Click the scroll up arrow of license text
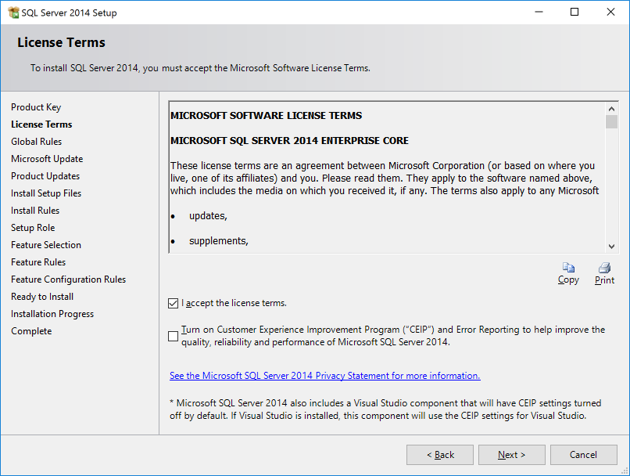 pyautogui.click(x=612, y=109)
